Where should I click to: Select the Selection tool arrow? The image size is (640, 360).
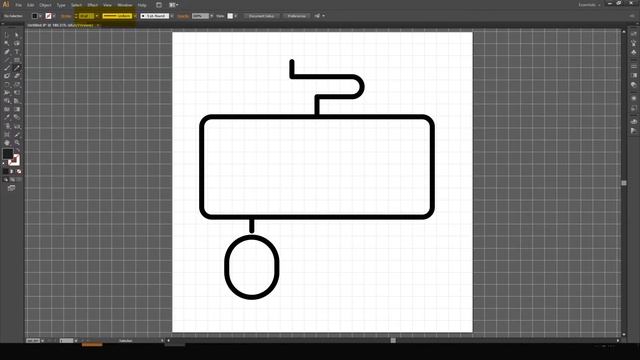tap(7, 35)
